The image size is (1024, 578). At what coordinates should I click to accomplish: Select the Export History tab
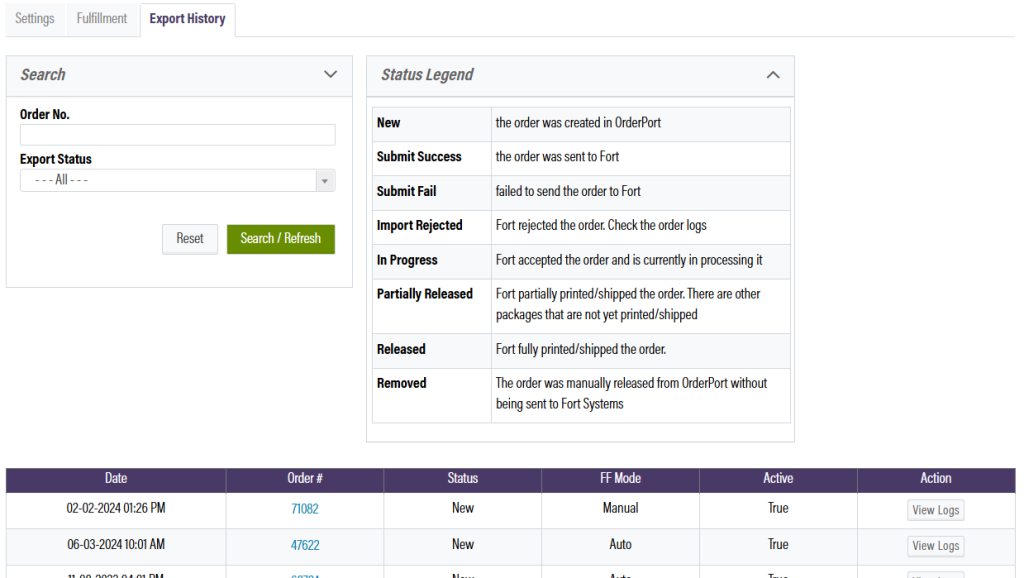click(187, 19)
